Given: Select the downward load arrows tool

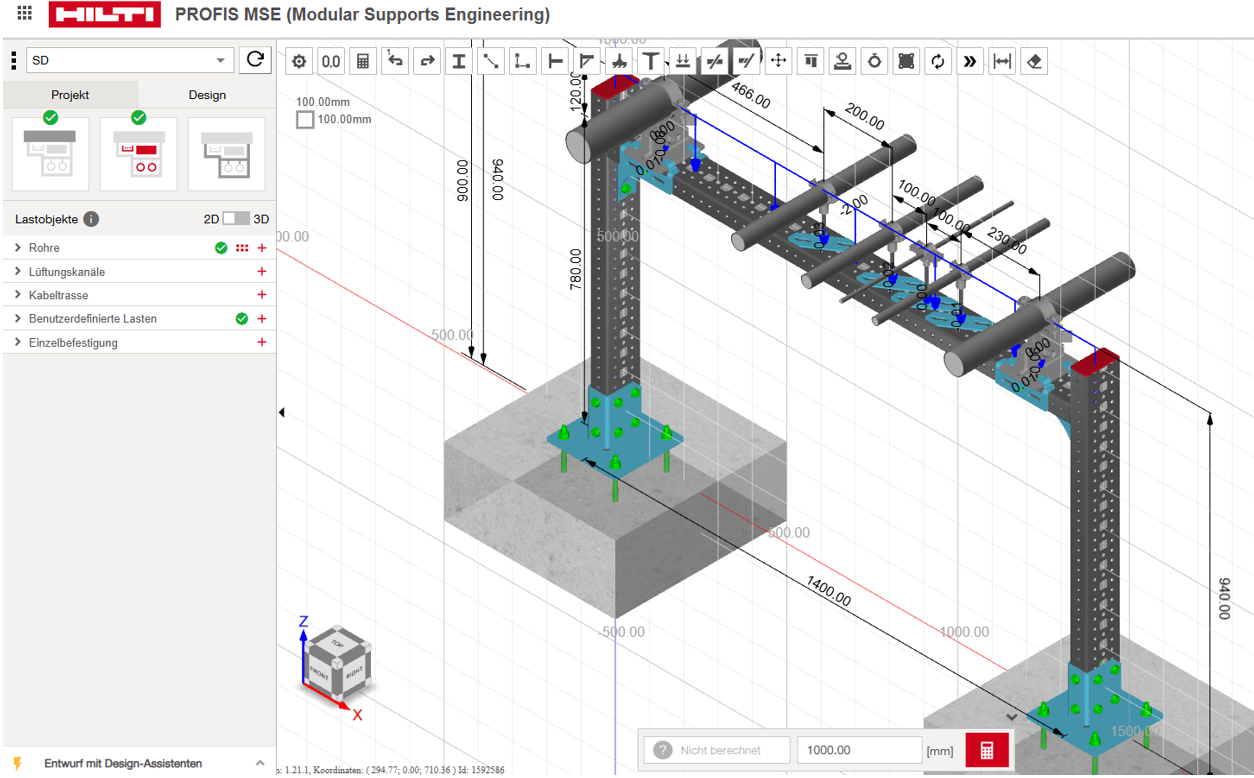Looking at the screenshot, I should click(x=683, y=61).
